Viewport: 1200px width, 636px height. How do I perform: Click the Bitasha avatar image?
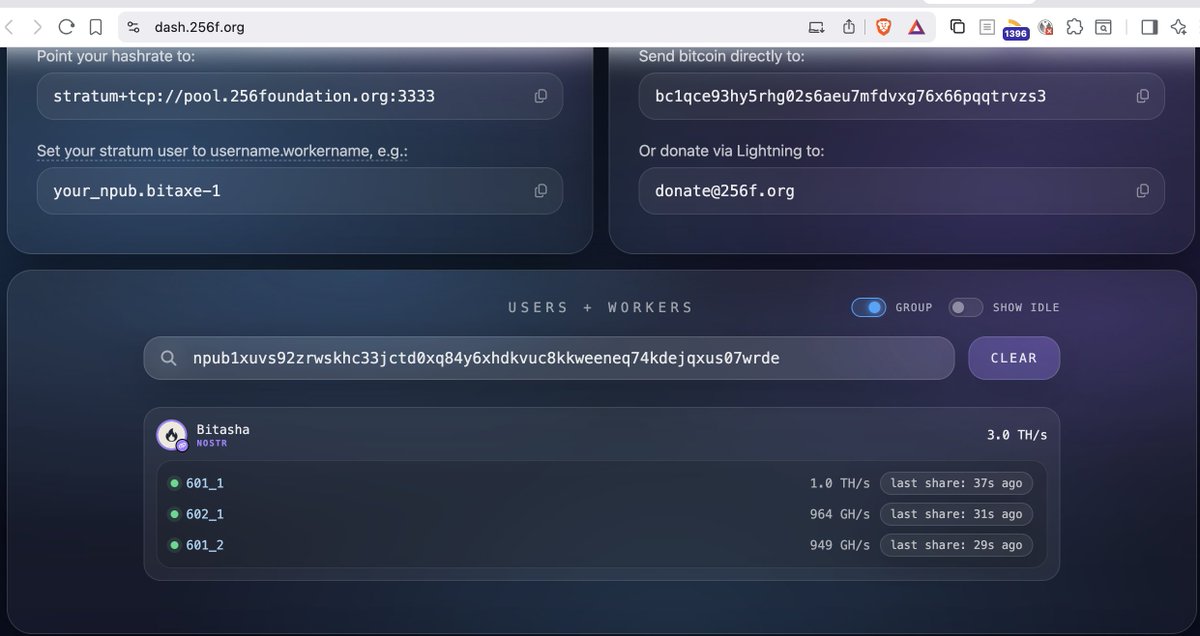pos(172,435)
